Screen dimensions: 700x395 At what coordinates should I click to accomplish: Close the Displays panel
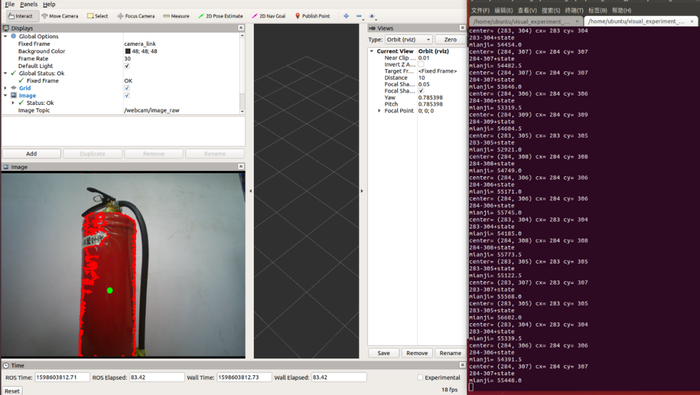[x=241, y=28]
